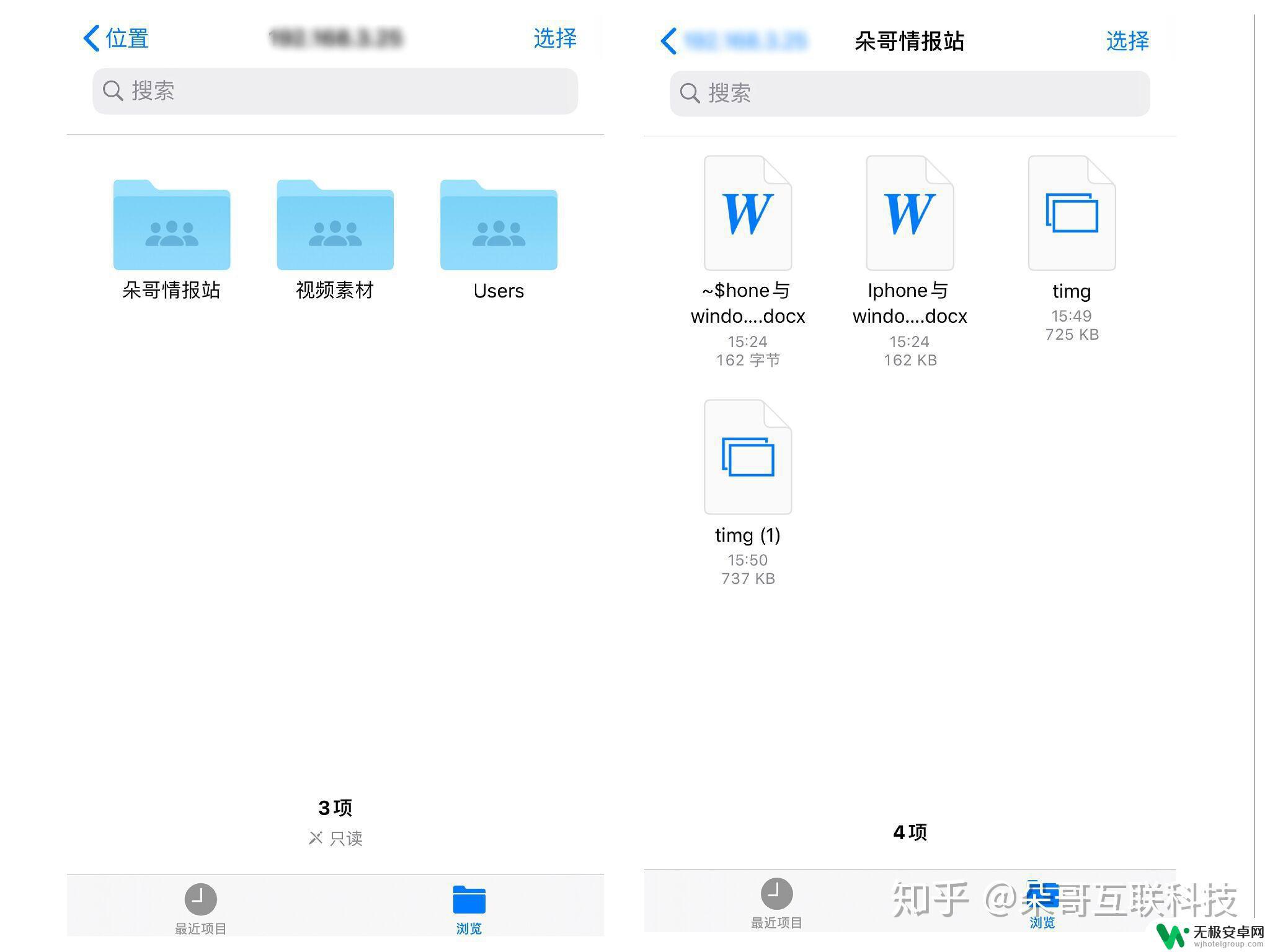Viewport: 1270px width, 952px height.
Task: Click the magnifier icon in right search bar
Action: tap(690, 93)
